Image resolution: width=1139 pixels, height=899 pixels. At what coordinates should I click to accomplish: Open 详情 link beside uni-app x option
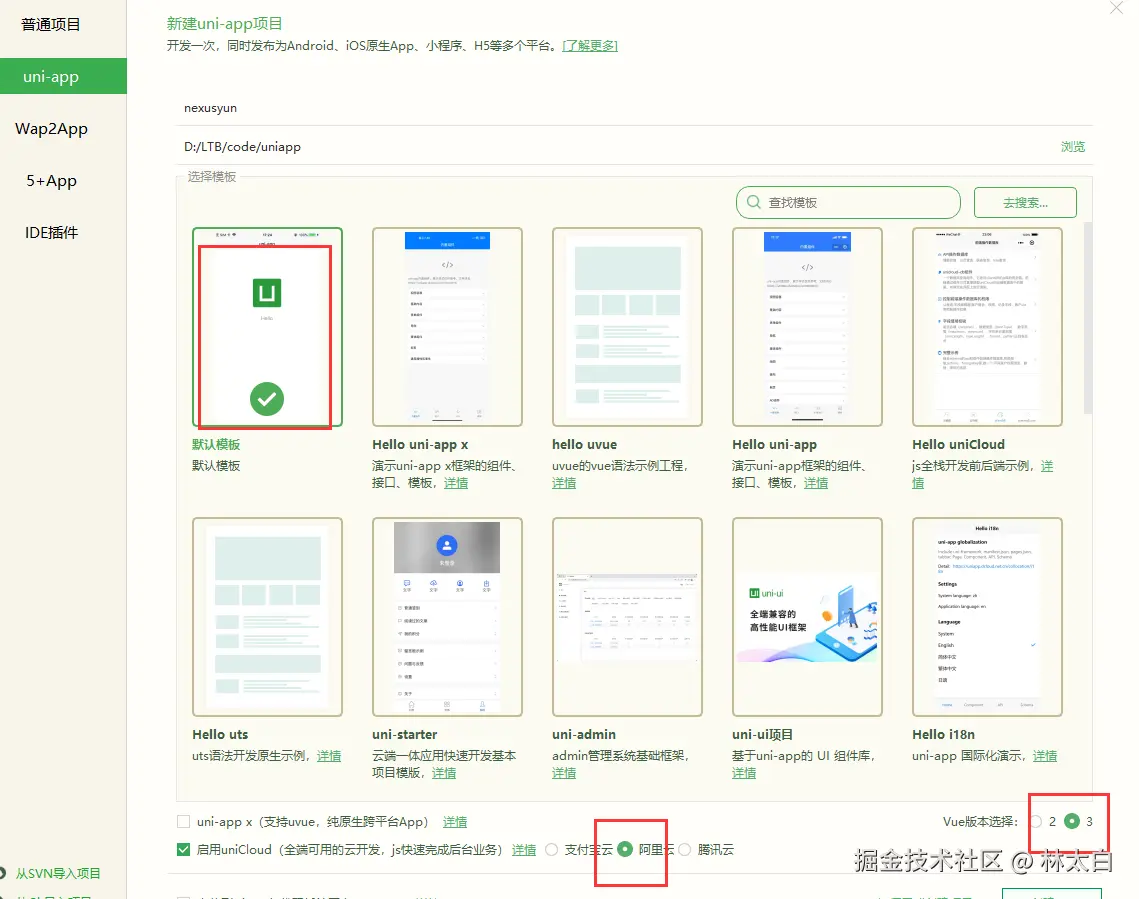pos(455,822)
